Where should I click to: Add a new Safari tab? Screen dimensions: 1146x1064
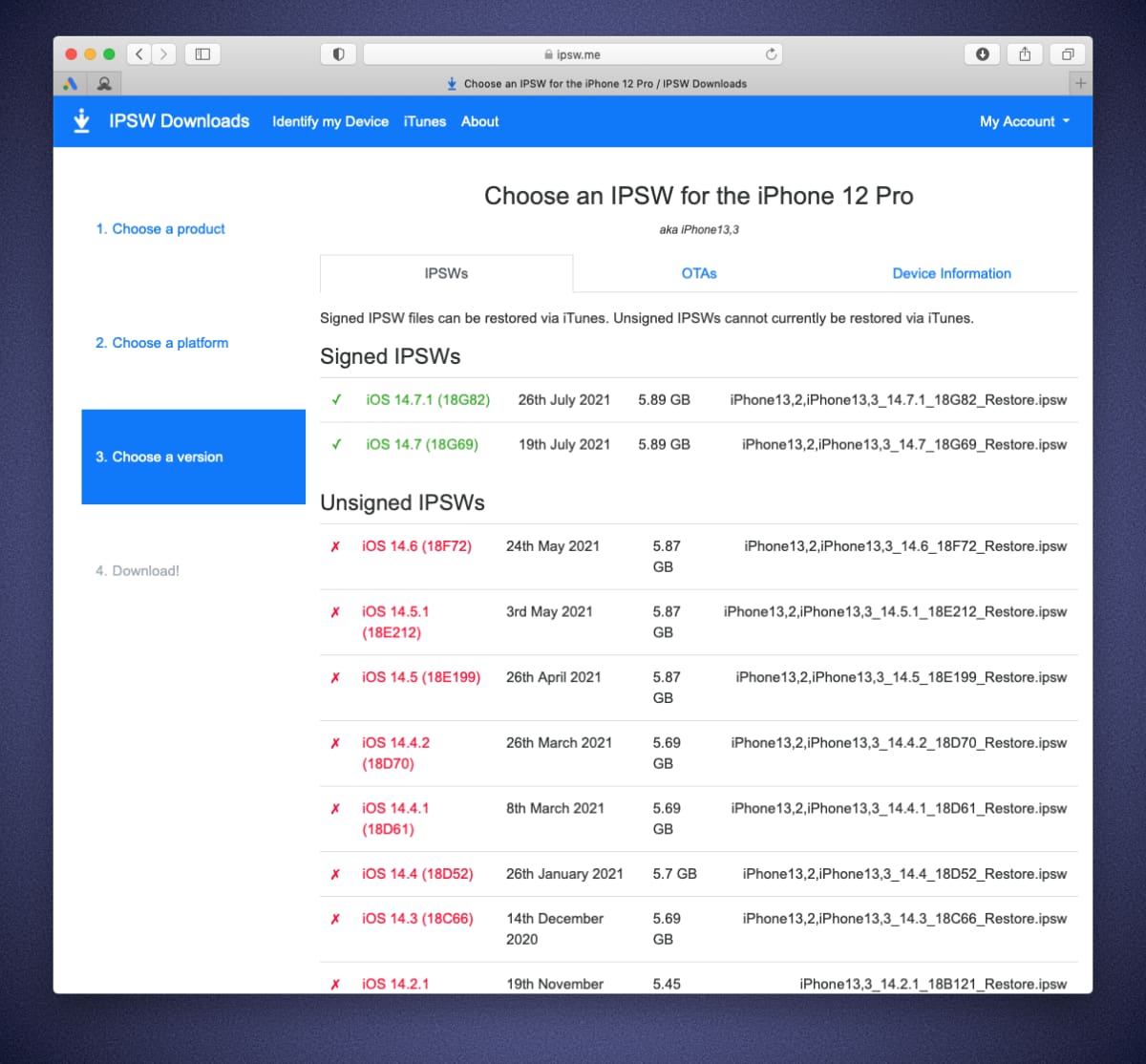pos(1080,83)
